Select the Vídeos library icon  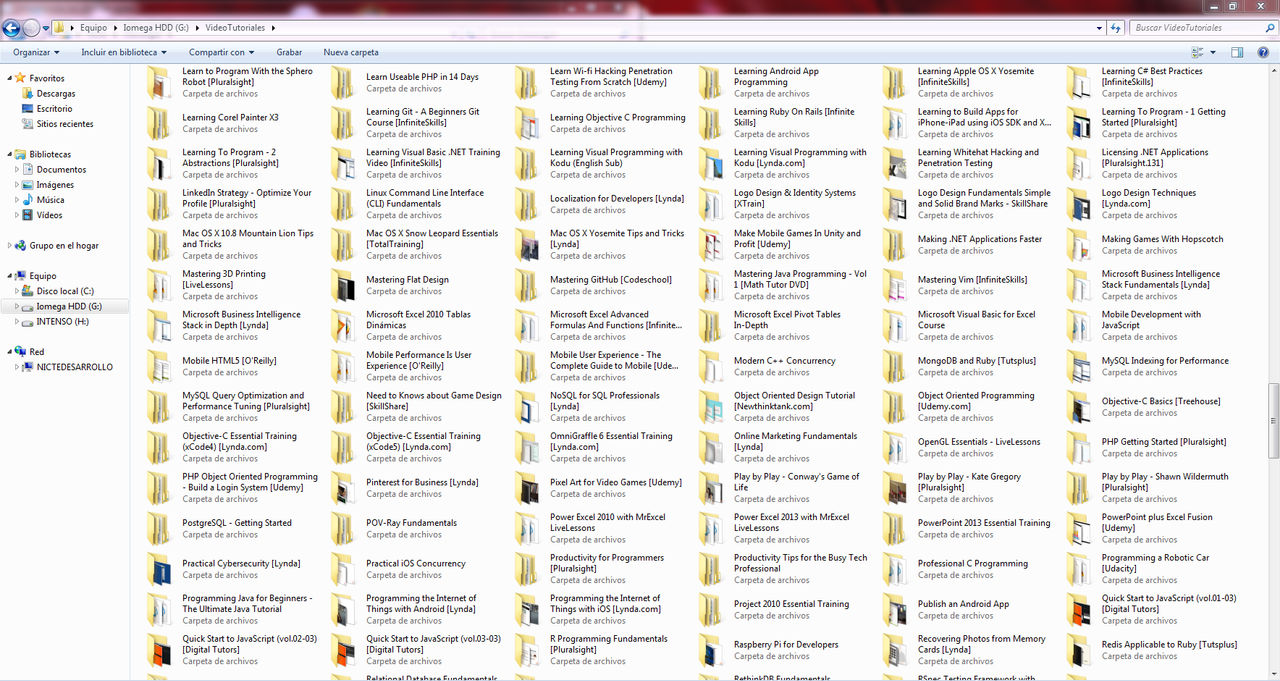click(x=28, y=215)
